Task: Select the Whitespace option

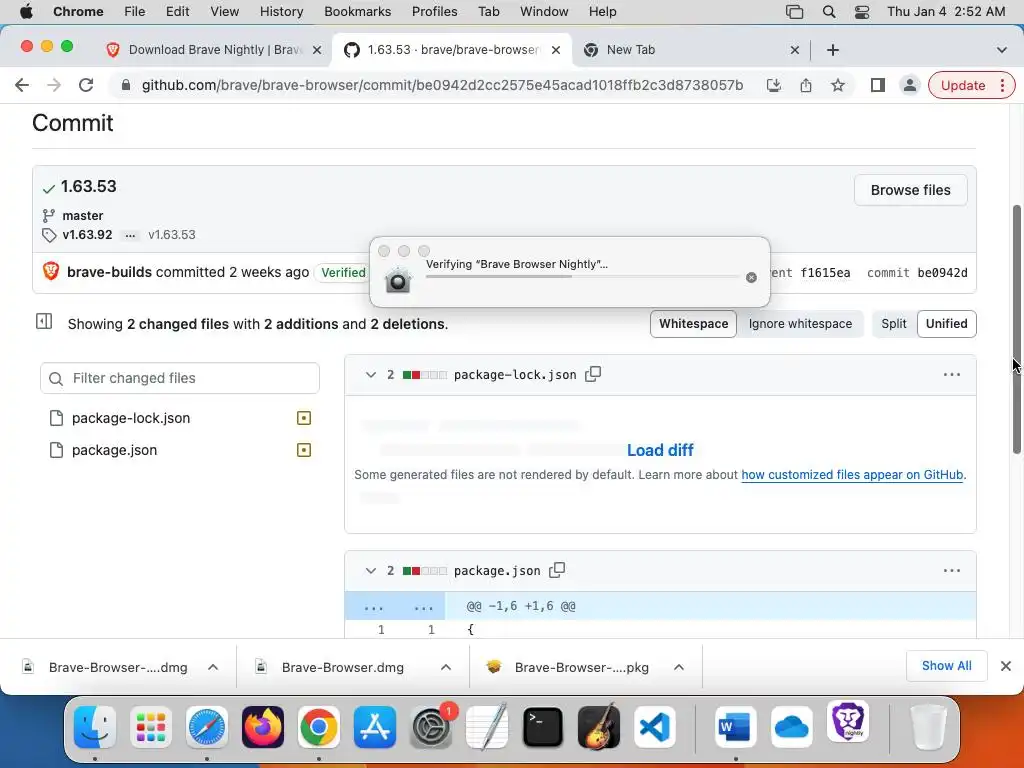Action: [694, 324]
